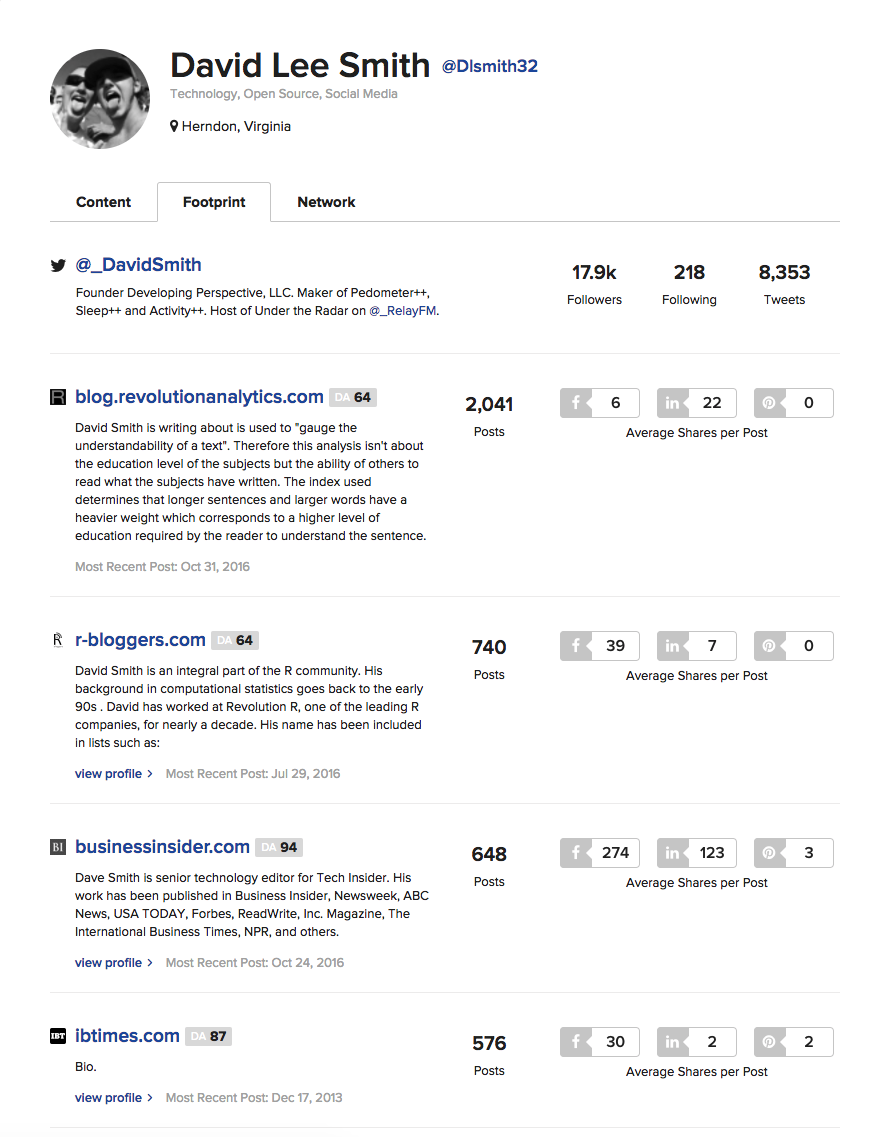Click LinkedIn shares icon for r-bloggers.com
The height and width of the screenshot is (1137, 872).
click(x=672, y=646)
